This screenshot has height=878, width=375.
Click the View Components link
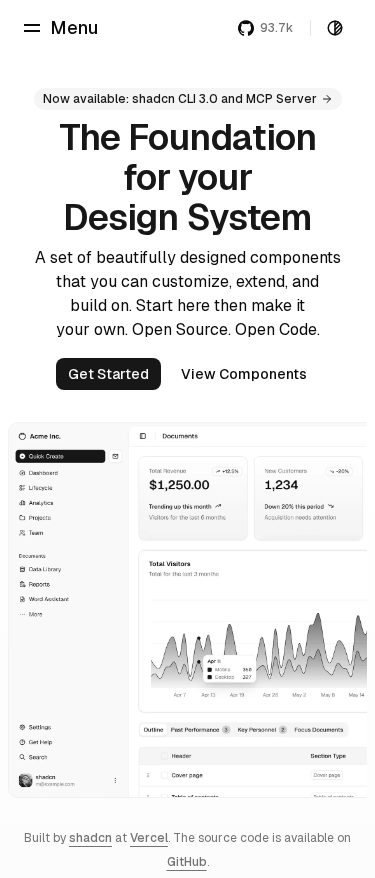point(243,374)
